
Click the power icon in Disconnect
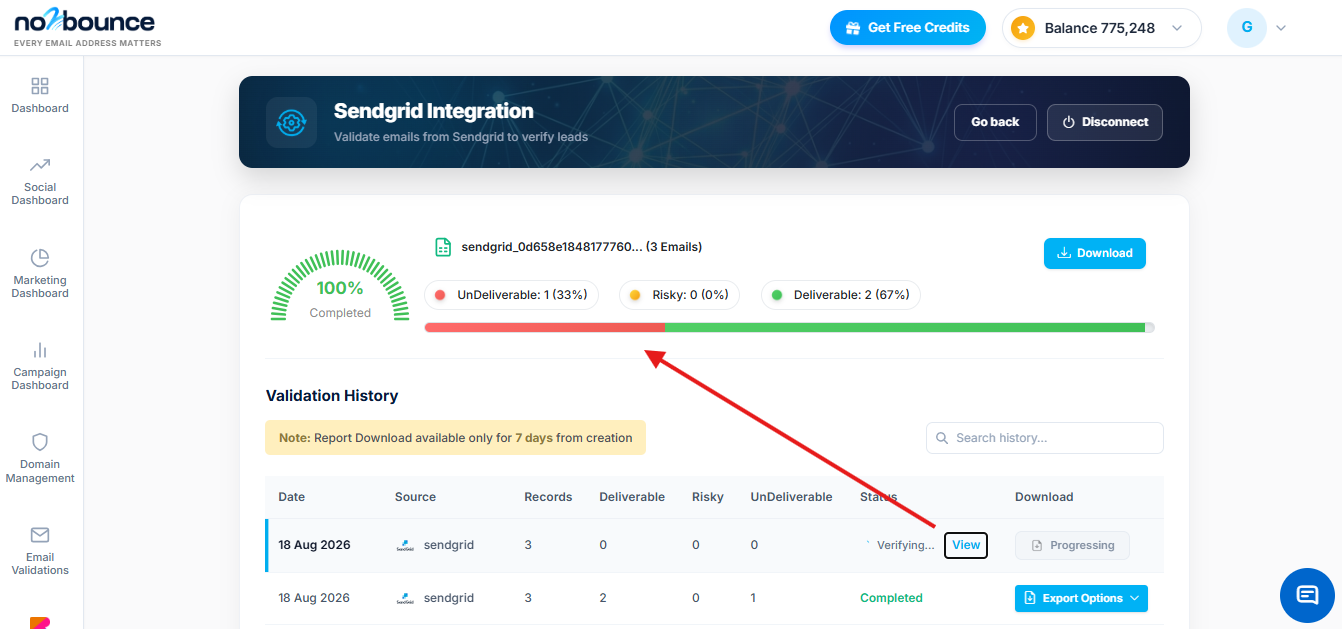pos(1068,122)
